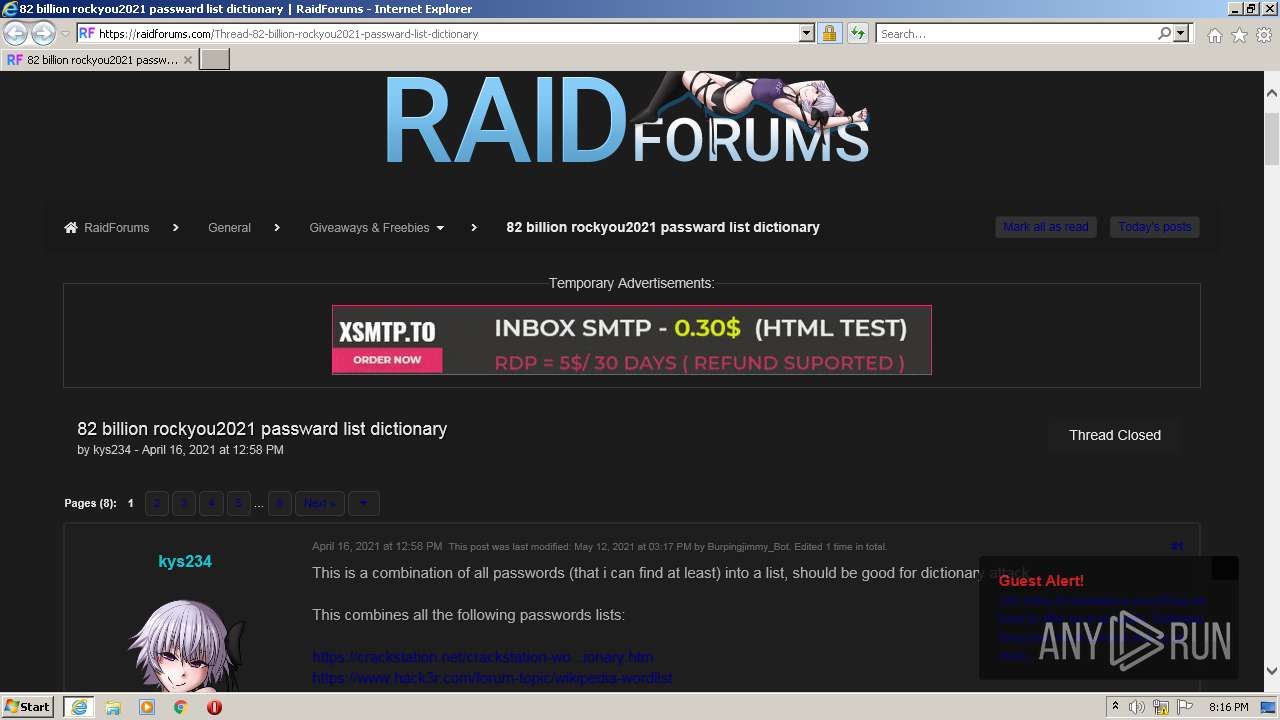This screenshot has width=1280, height=720.
Task: Click the page scrollbar up arrow
Action: [x=1272, y=93]
